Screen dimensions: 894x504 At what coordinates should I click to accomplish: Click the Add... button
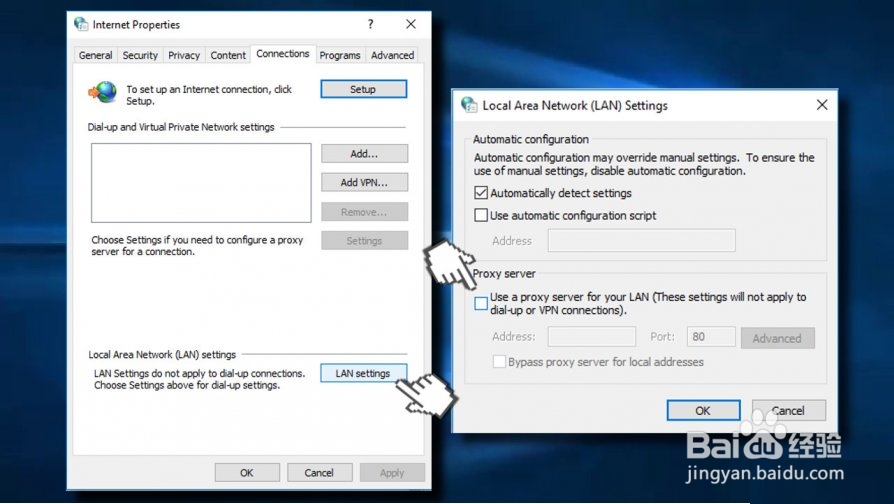pyautogui.click(x=364, y=153)
